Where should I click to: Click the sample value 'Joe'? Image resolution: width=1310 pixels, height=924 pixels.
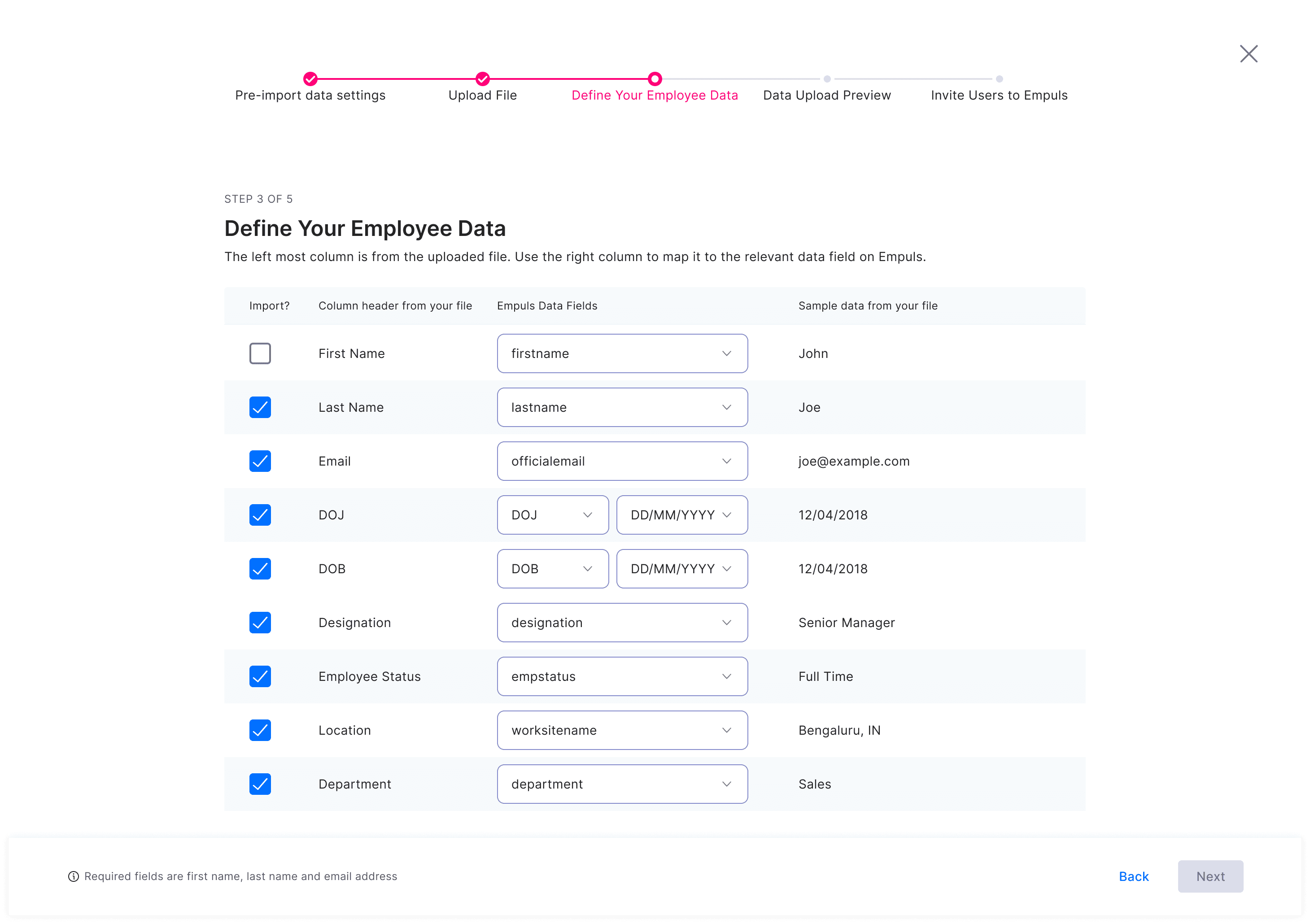(x=809, y=407)
